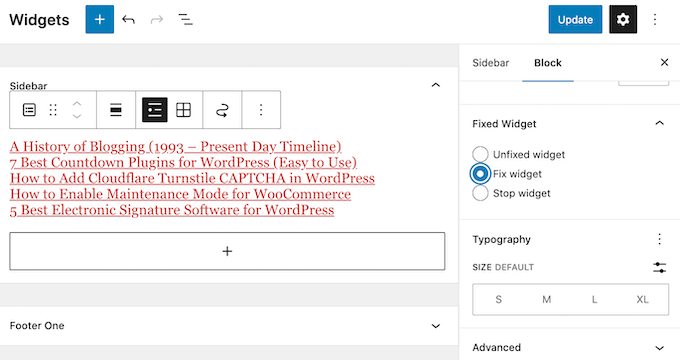The height and width of the screenshot is (360, 680).
Task: Switch posts to grid view
Action: [183, 110]
